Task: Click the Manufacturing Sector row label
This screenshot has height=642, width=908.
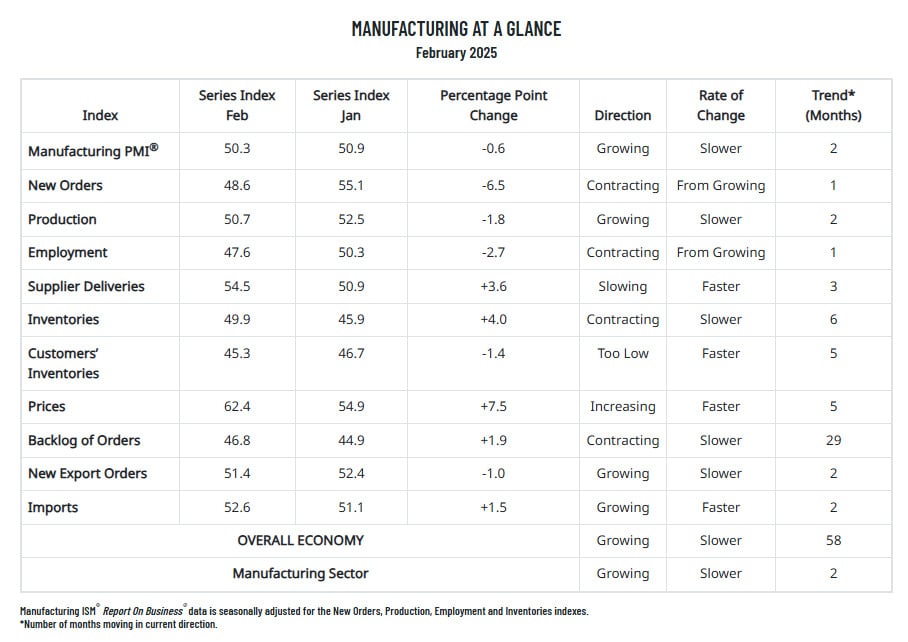Action: 301,573
